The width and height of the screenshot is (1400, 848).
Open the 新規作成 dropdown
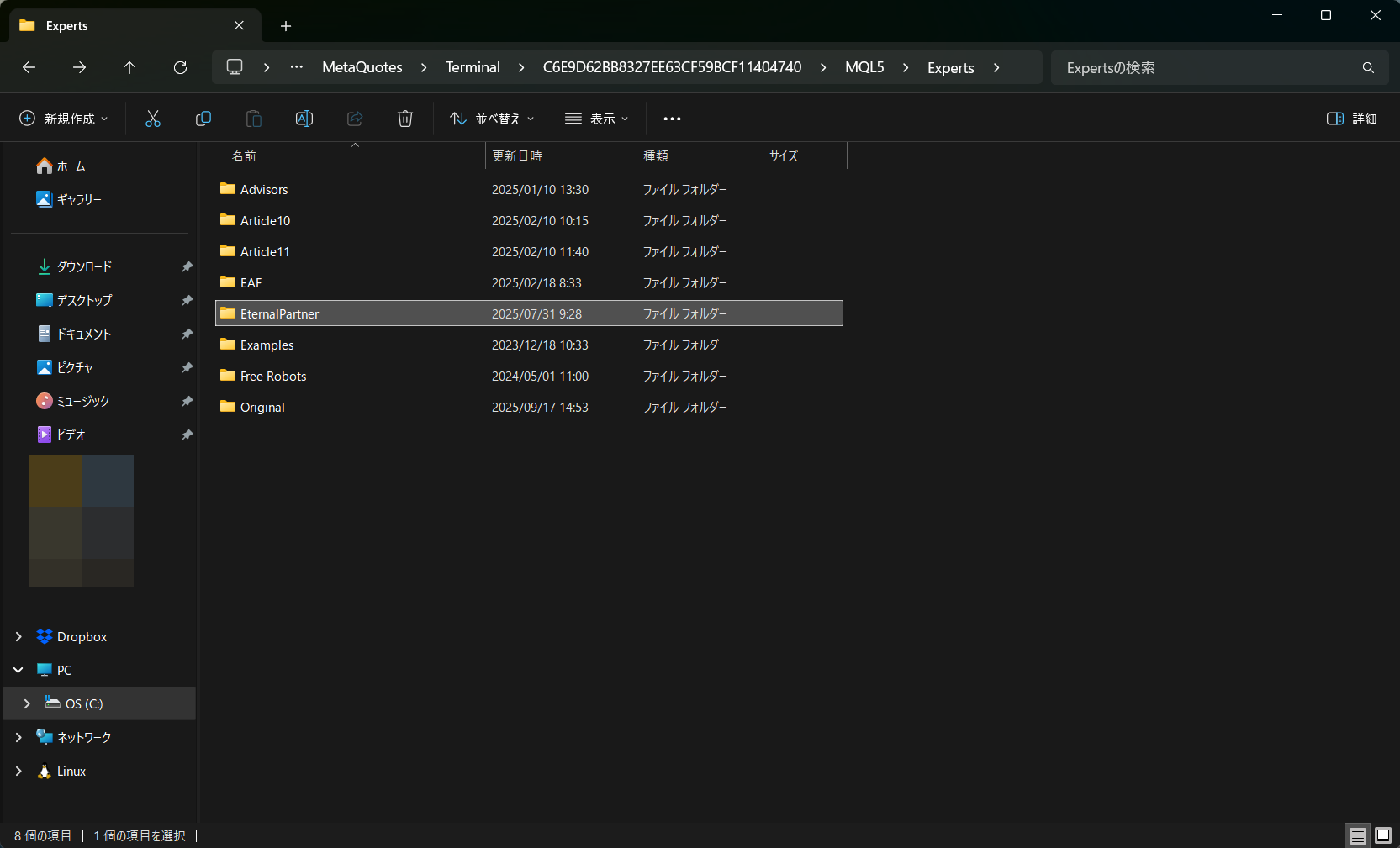64,119
